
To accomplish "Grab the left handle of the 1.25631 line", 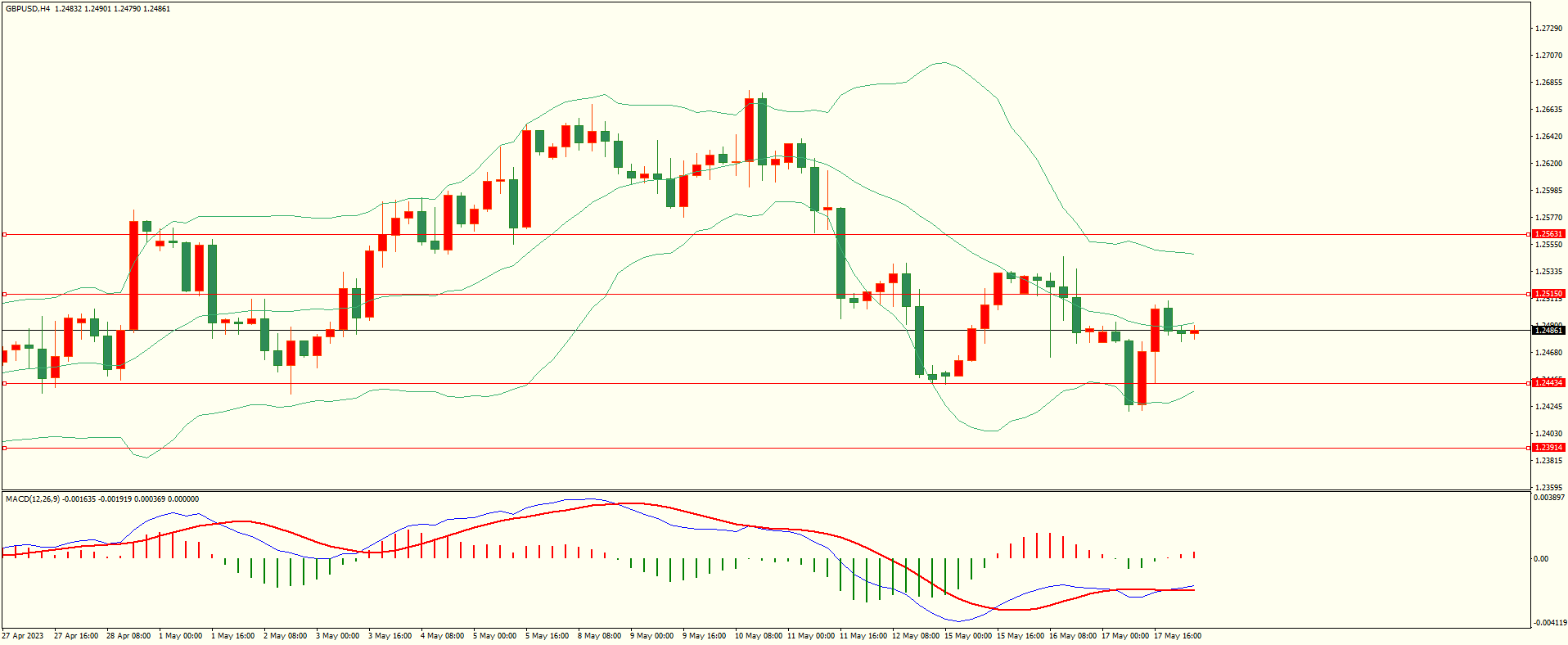I will (4, 235).
